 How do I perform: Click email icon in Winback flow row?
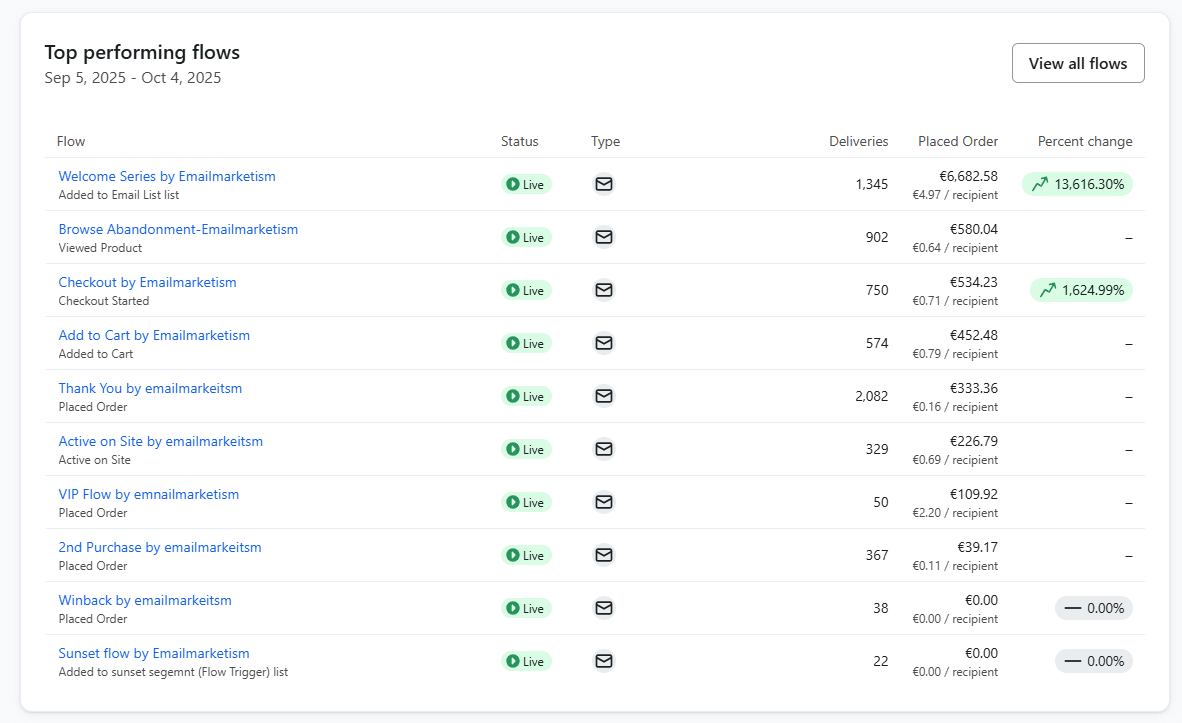click(x=604, y=608)
